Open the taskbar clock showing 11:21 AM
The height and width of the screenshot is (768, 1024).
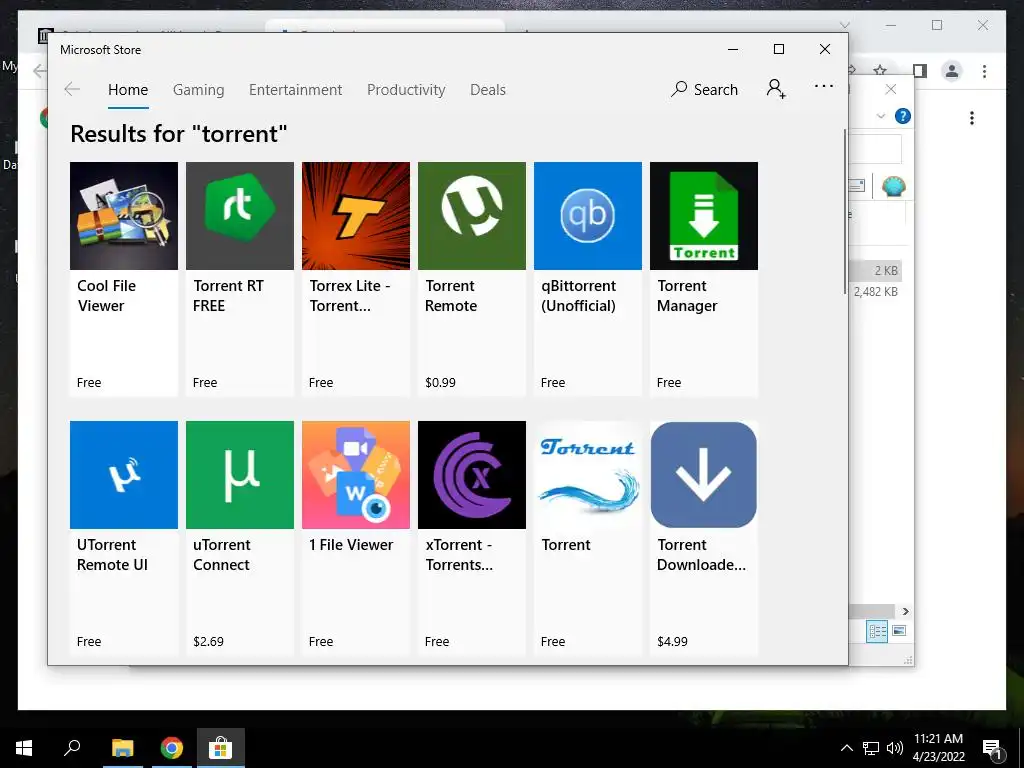[938, 748]
